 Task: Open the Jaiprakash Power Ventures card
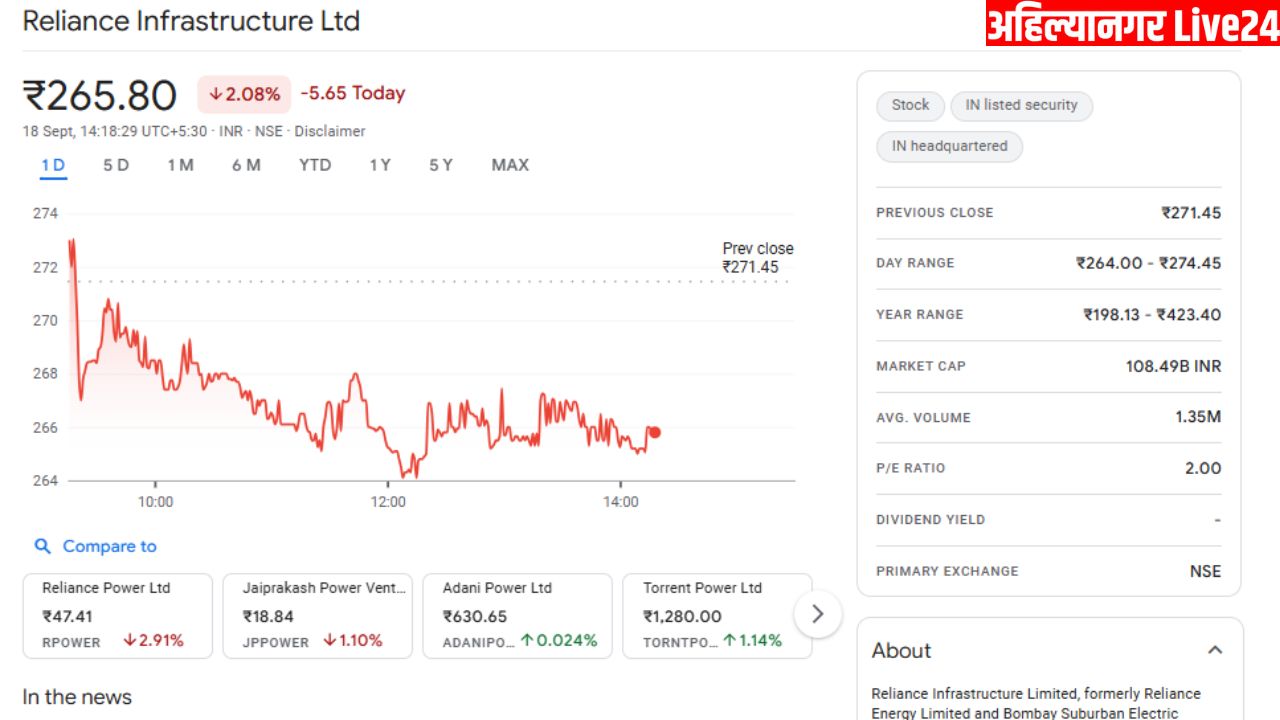317,615
